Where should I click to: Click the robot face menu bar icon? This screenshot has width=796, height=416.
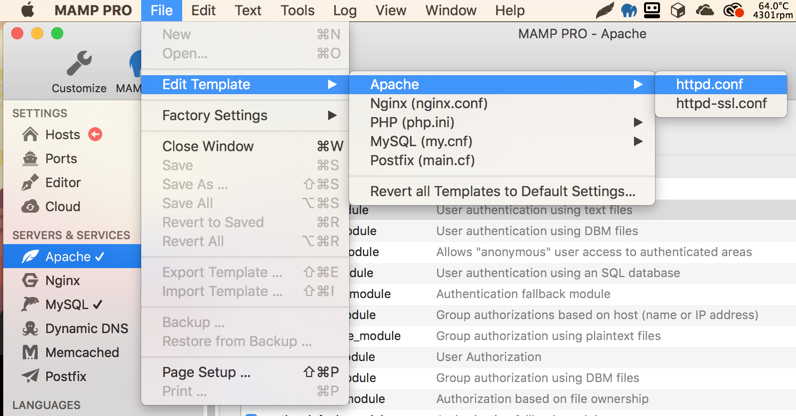[x=652, y=10]
